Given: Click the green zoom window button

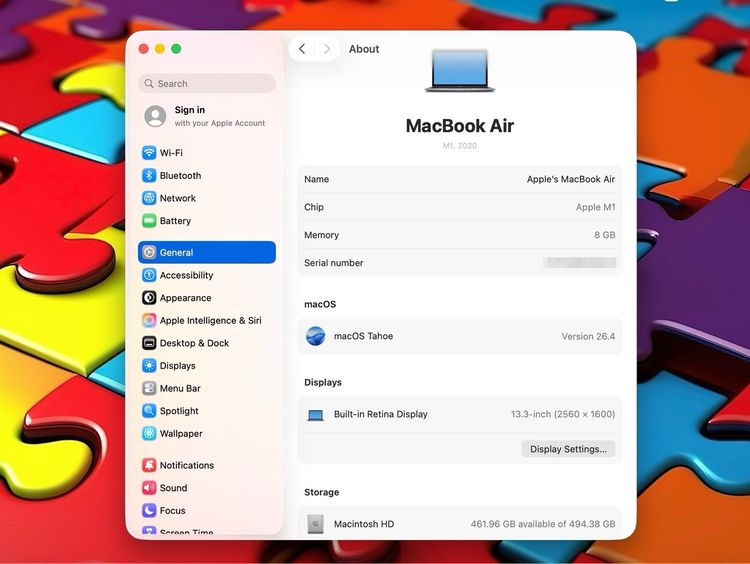Looking at the screenshot, I should 176,49.
